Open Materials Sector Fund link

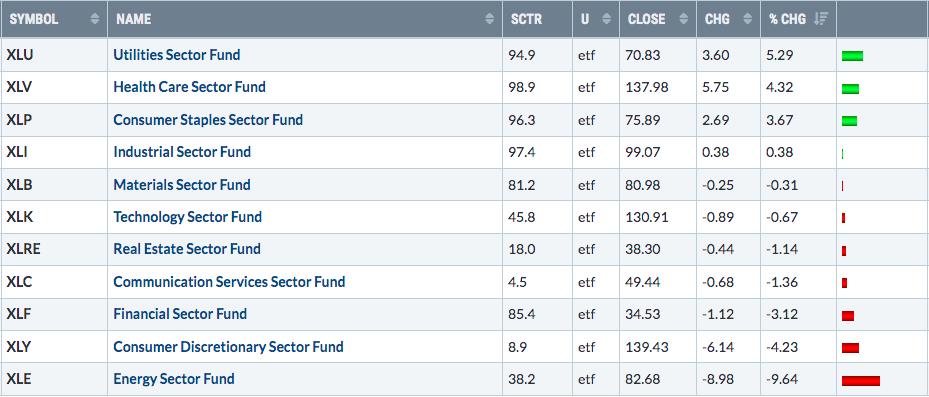182,184
